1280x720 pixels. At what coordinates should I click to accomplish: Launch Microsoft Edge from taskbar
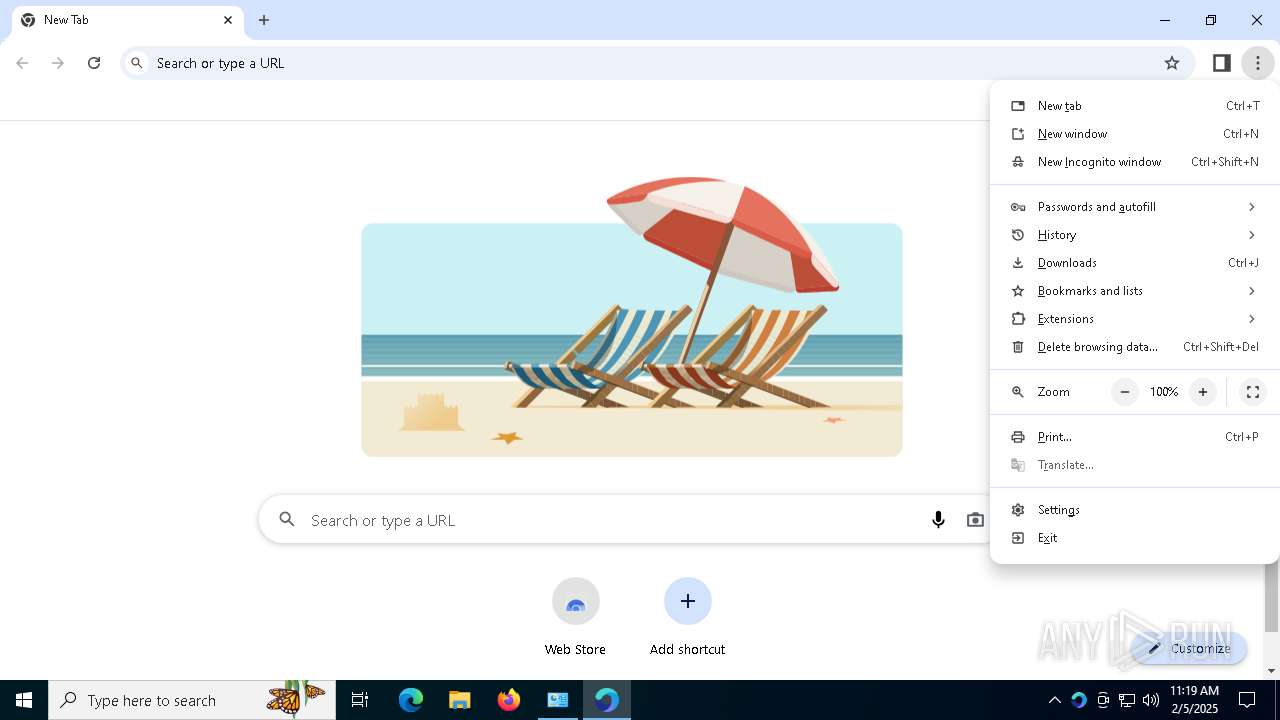410,700
